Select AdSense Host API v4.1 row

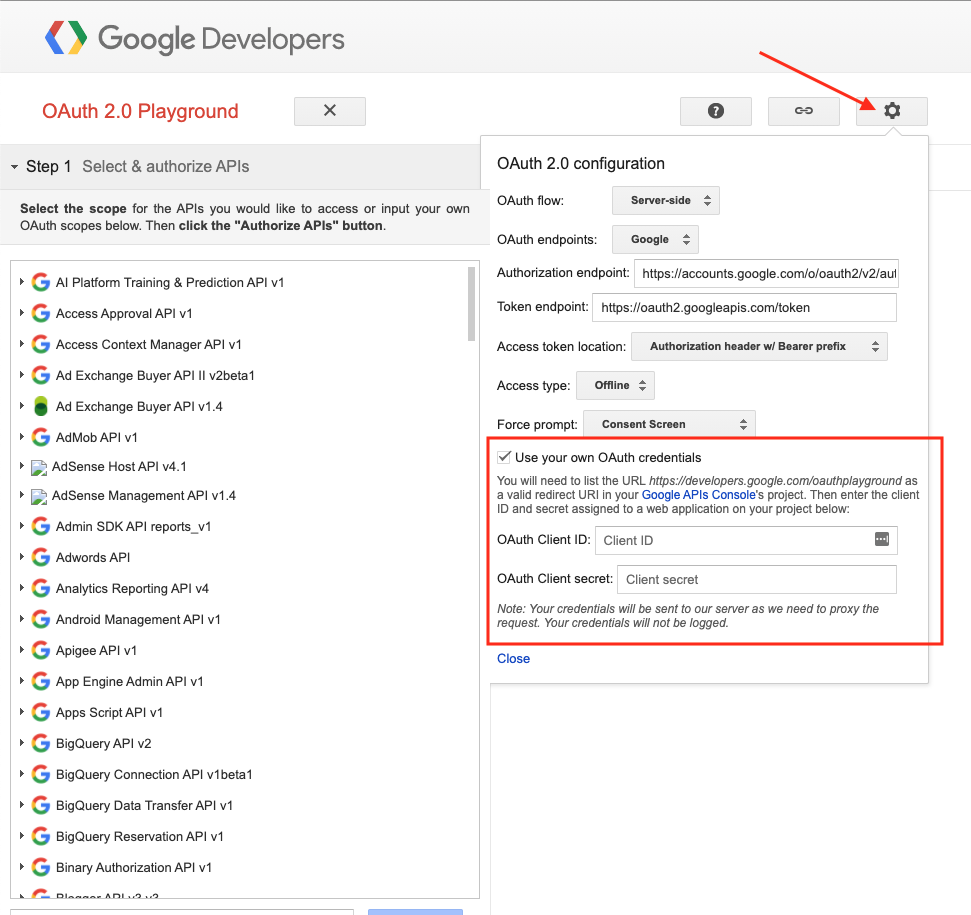119,466
